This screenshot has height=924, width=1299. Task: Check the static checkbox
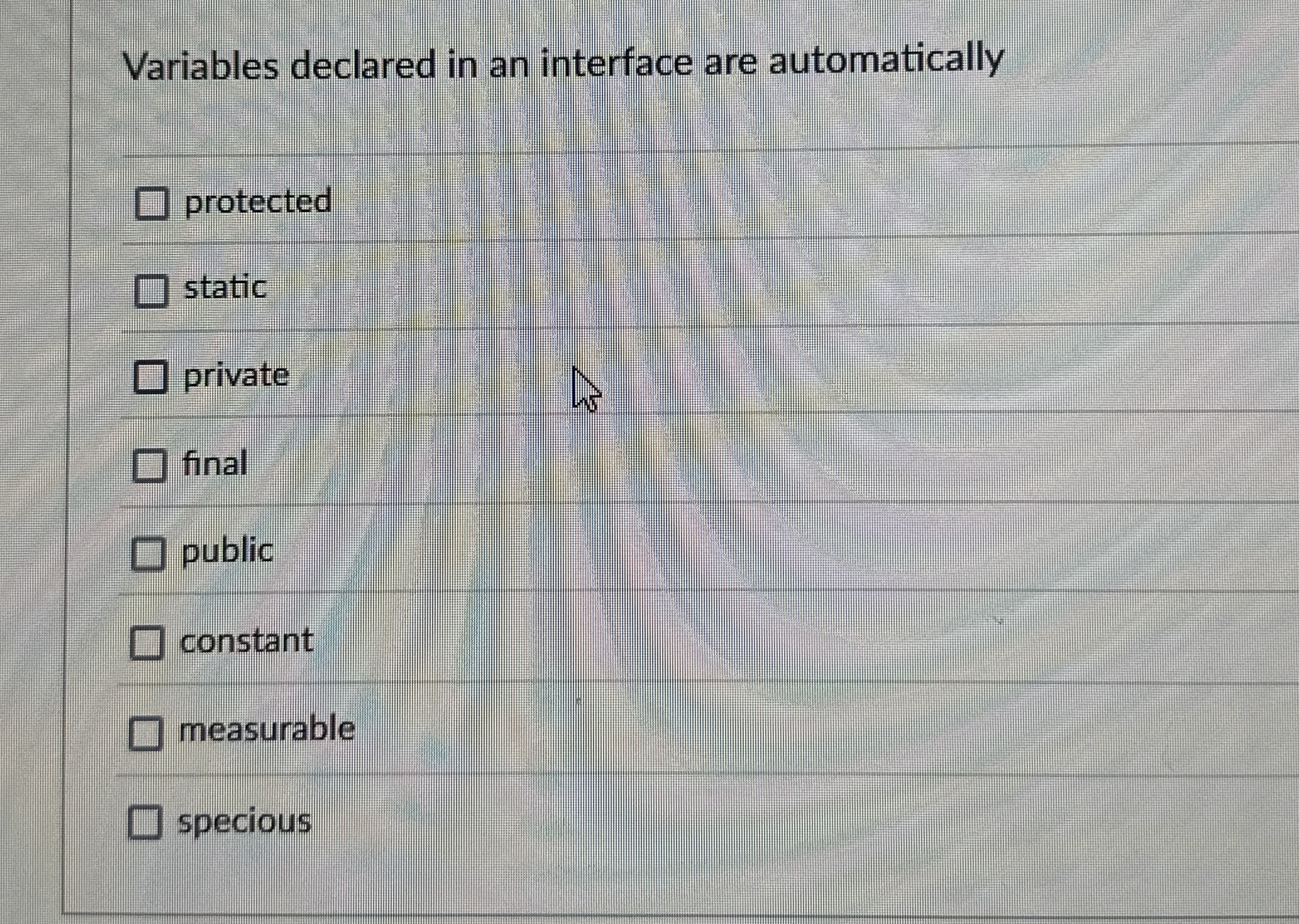[151, 290]
